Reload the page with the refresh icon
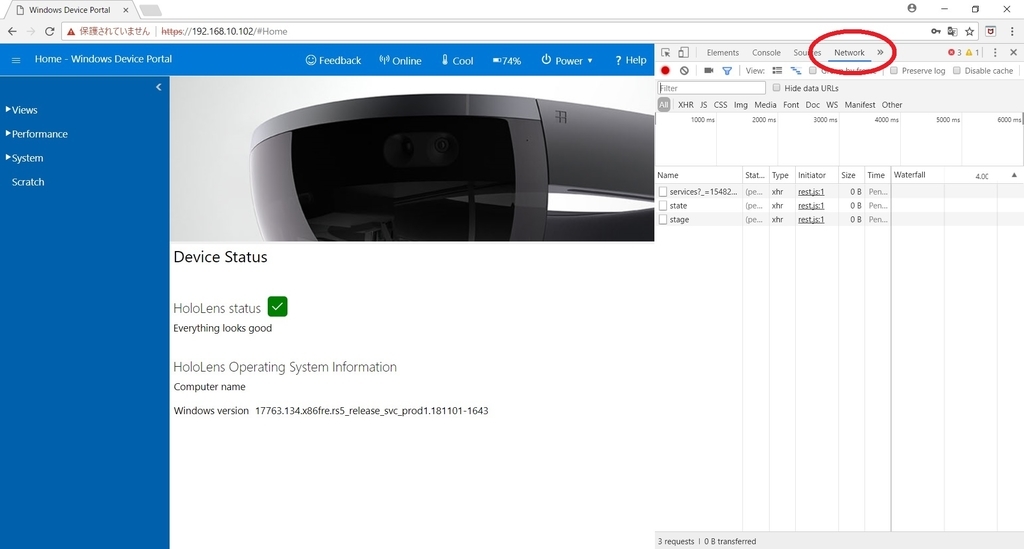The height and width of the screenshot is (549, 1024). 50,31
